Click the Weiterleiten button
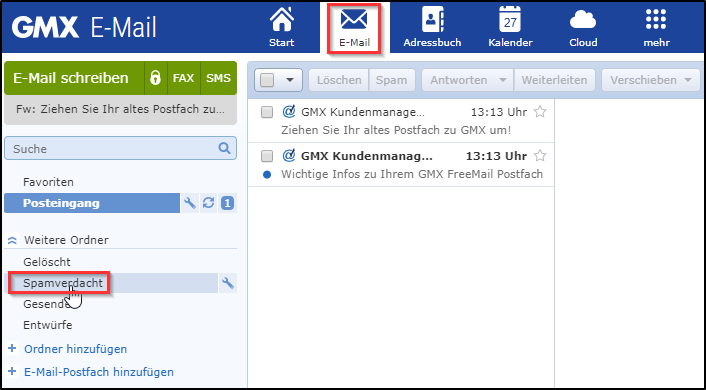Viewport: 706px width, 390px height. click(x=554, y=80)
